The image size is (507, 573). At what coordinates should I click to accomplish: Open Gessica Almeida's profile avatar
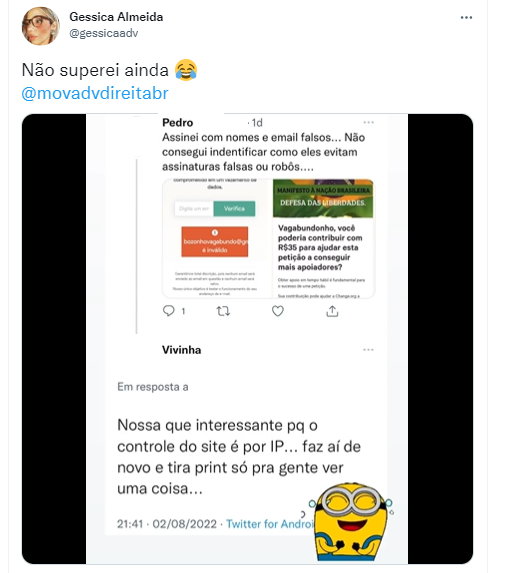pos(41,26)
